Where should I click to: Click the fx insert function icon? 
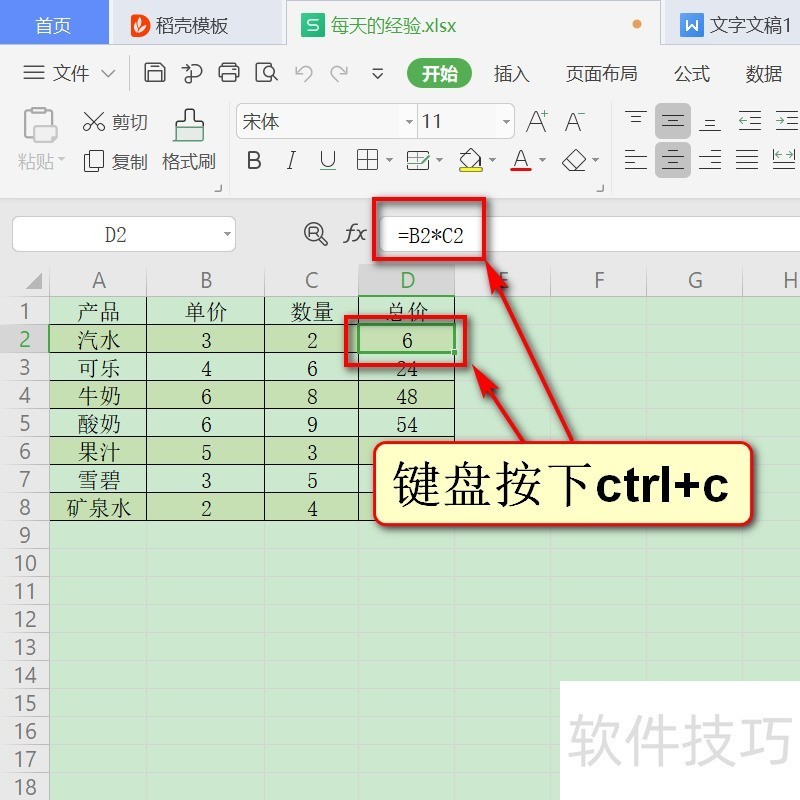(x=355, y=234)
